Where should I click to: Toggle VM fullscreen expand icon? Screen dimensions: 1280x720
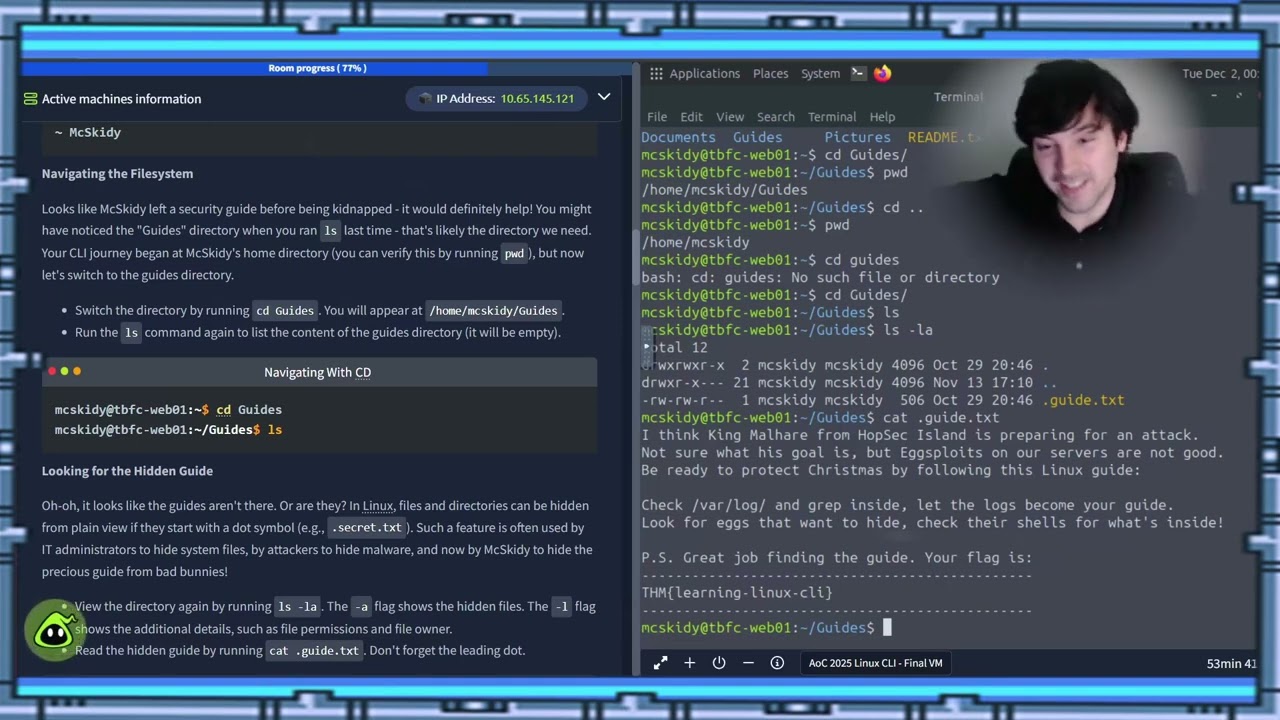[x=660, y=663]
